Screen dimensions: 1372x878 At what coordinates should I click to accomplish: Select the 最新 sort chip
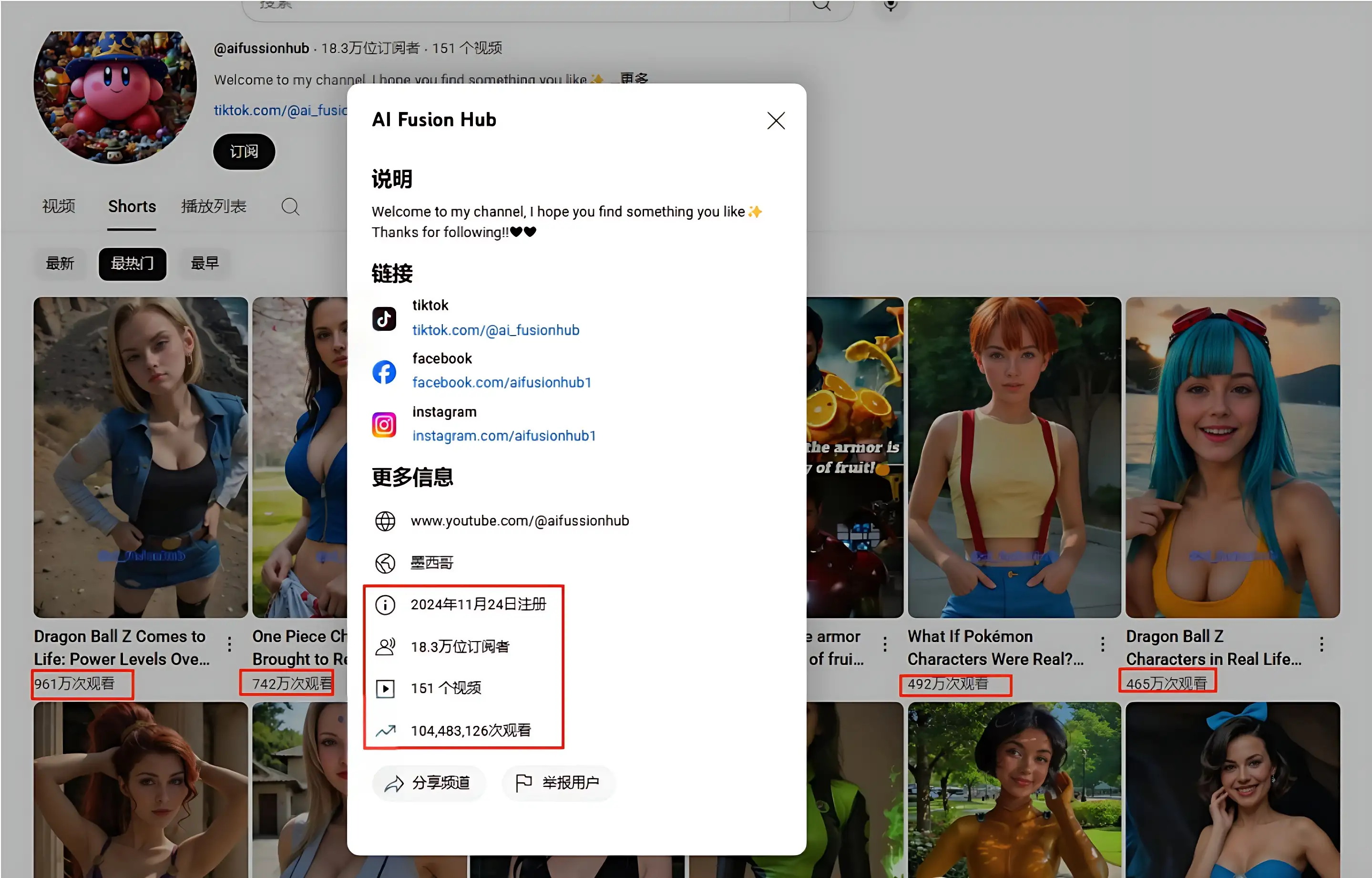pos(60,264)
